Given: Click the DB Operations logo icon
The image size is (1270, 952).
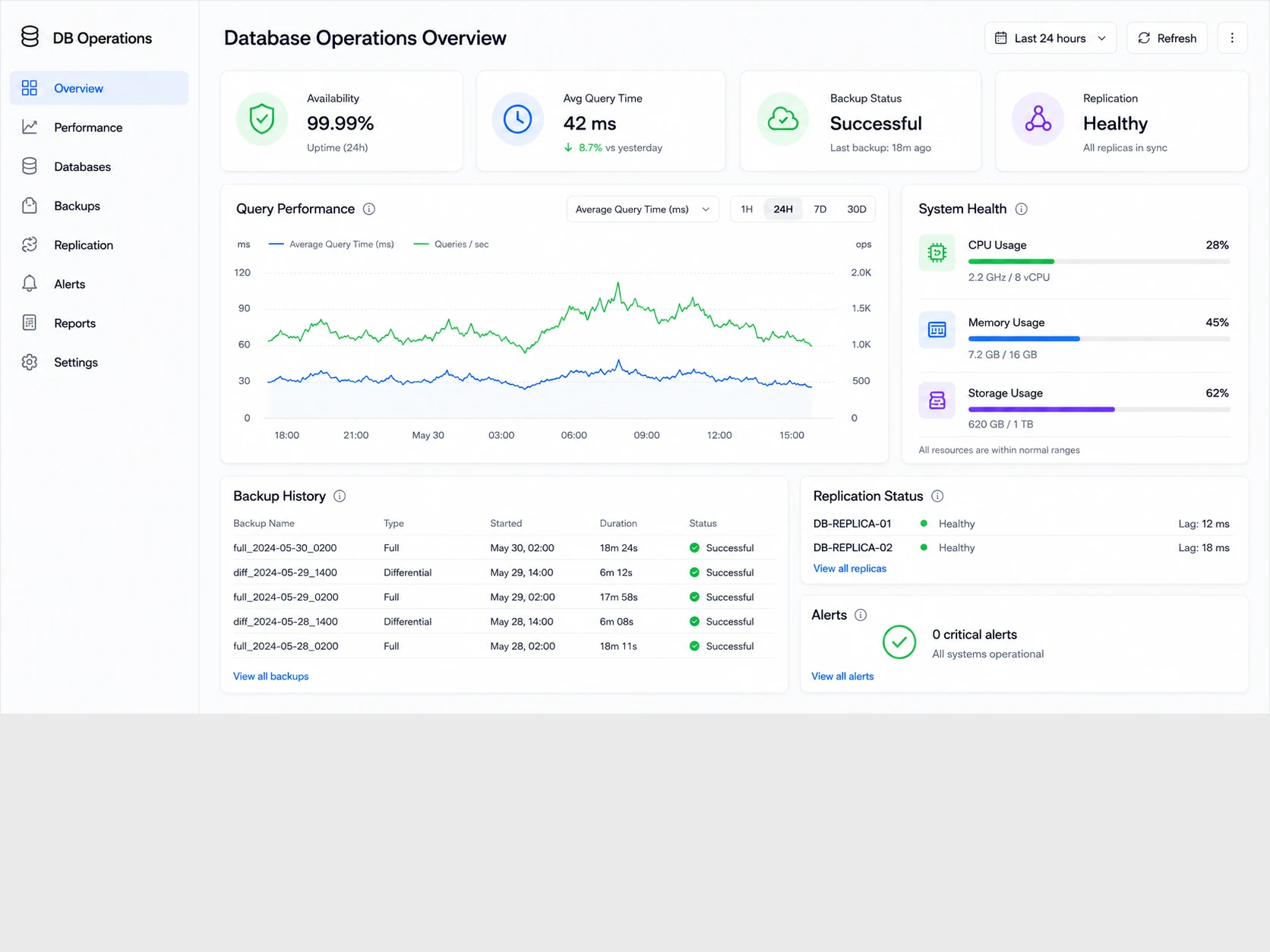Looking at the screenshot, I should tap(30, 36).
